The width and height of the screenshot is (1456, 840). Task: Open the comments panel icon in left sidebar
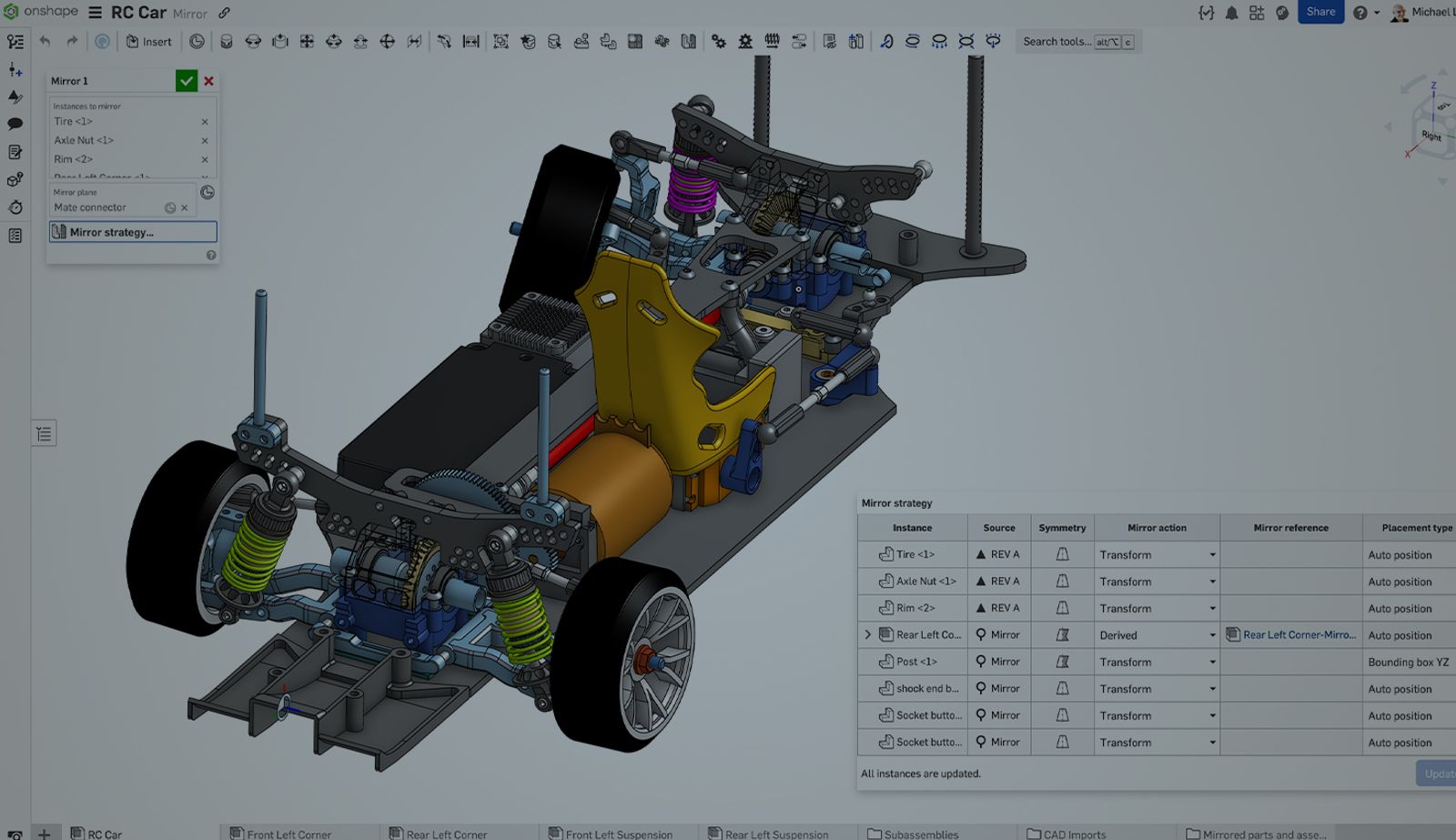[15, 124]
